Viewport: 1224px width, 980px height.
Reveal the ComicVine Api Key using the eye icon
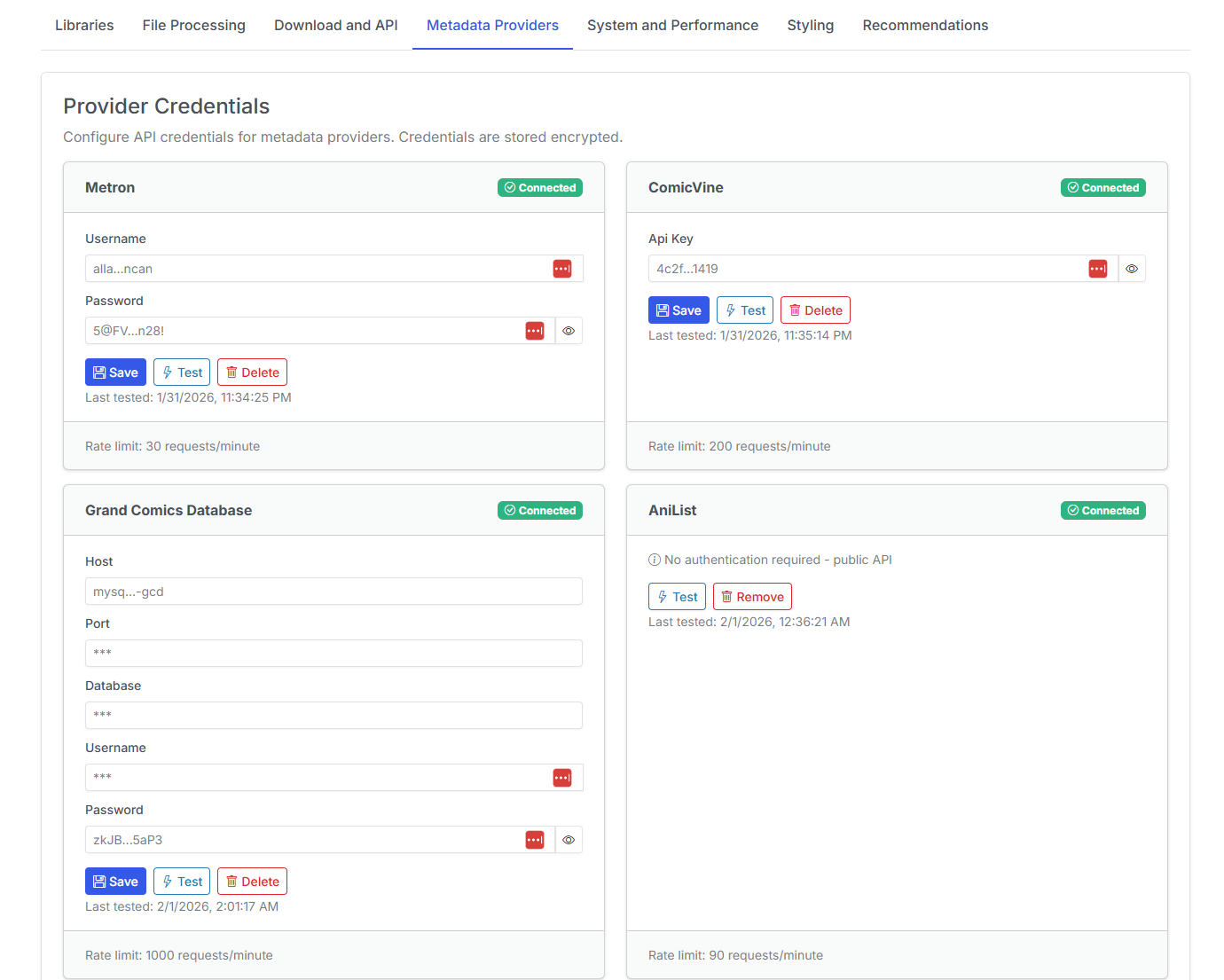1132,268
